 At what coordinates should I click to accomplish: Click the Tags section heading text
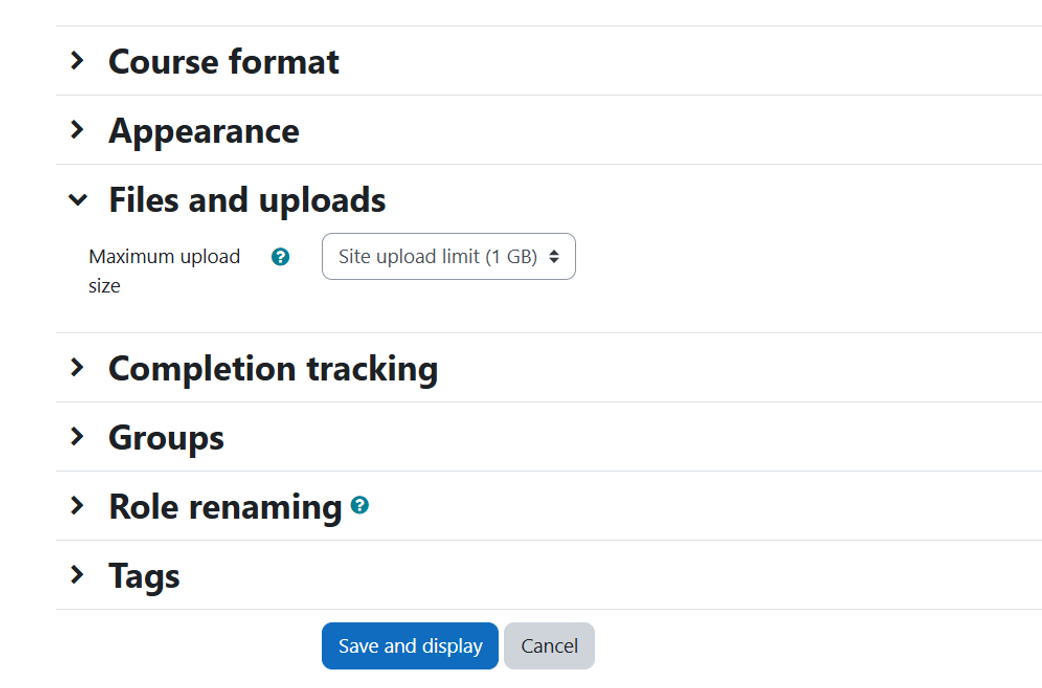(144, 575)
